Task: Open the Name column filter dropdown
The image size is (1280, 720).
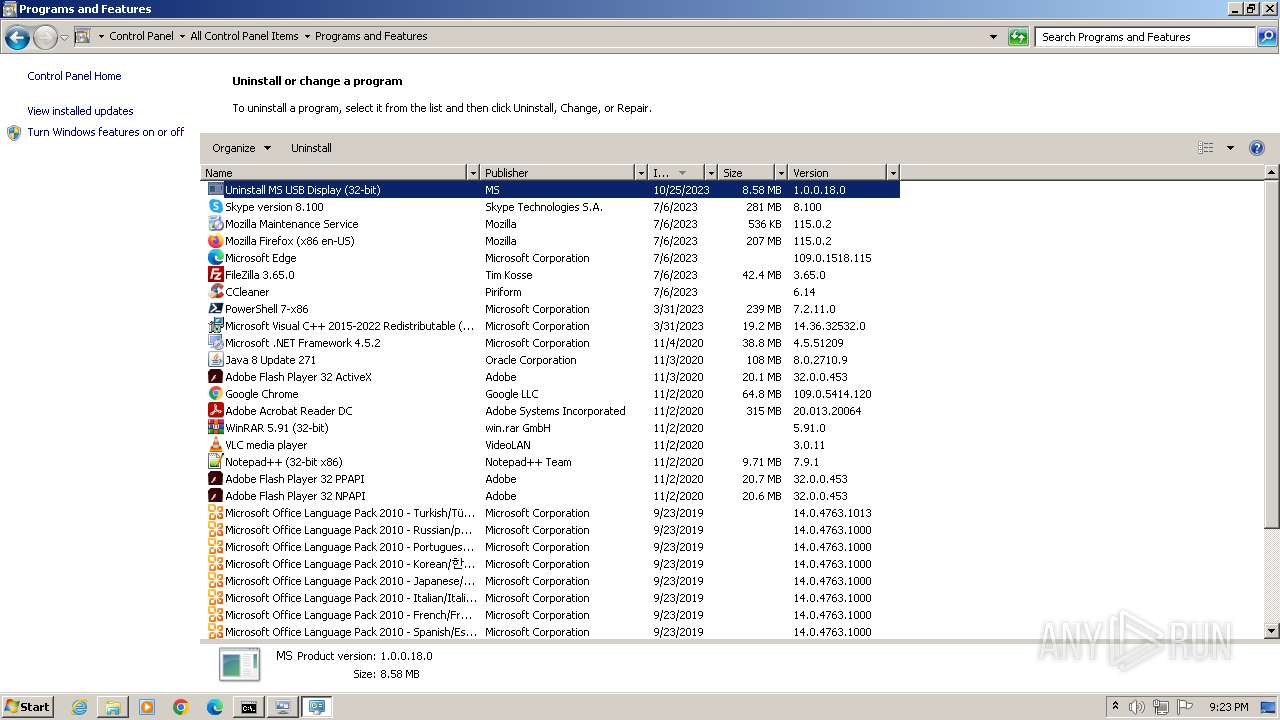Action: [473, 173]
